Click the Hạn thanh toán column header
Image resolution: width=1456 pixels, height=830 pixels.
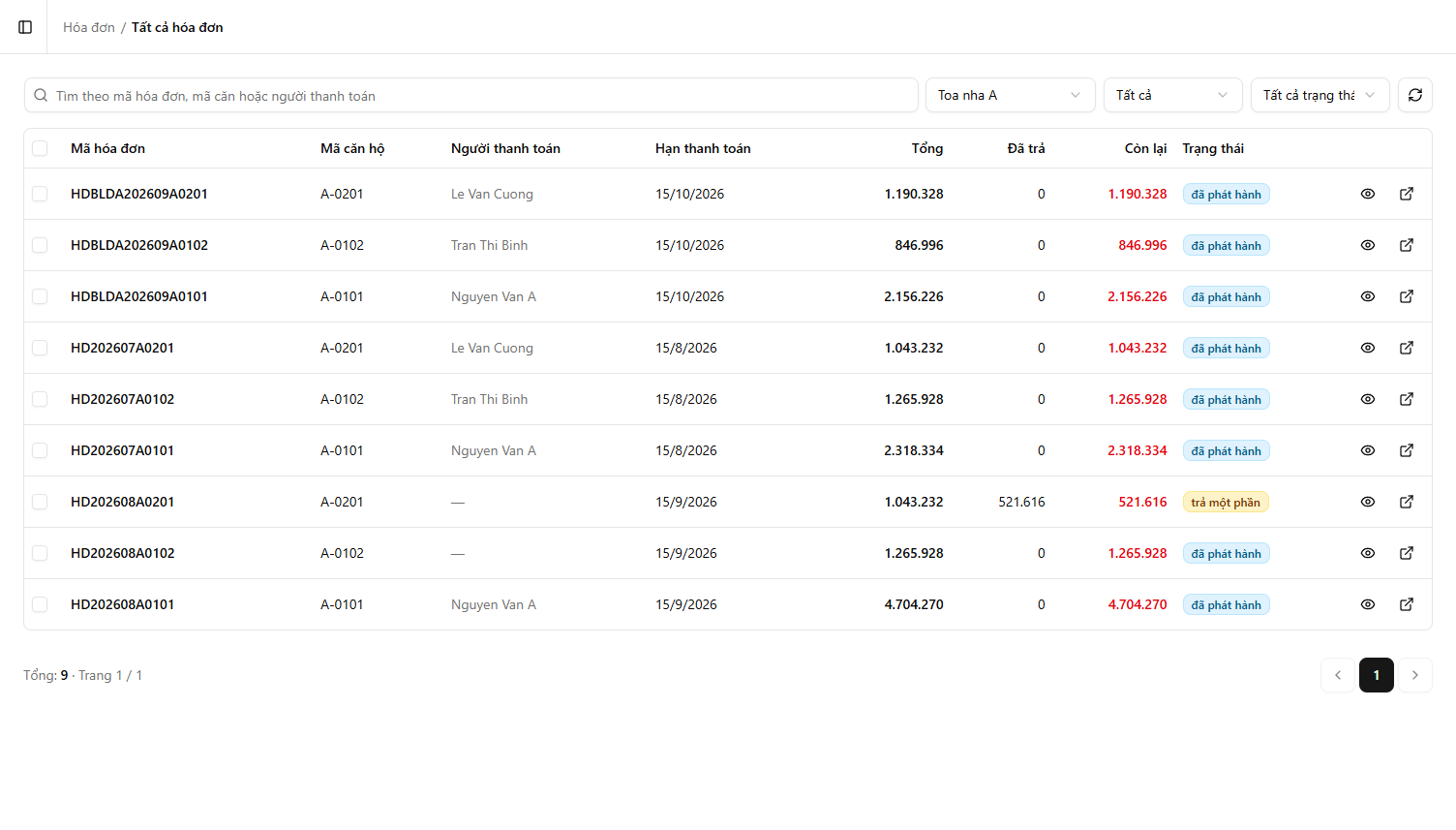pyautogui.click(x=703, y=148)
